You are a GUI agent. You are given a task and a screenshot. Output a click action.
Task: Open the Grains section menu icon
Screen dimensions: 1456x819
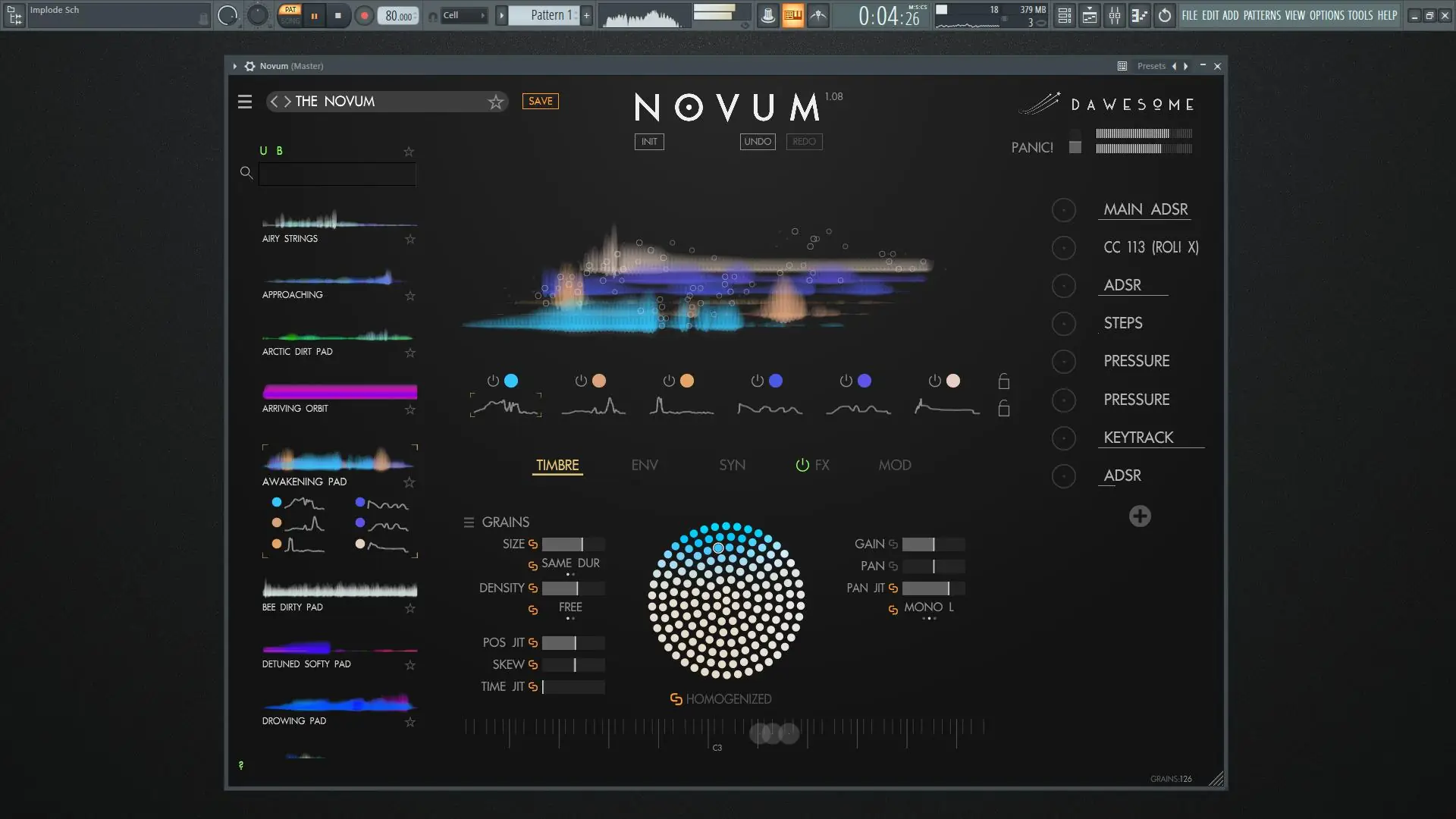[x=469, y=522]
